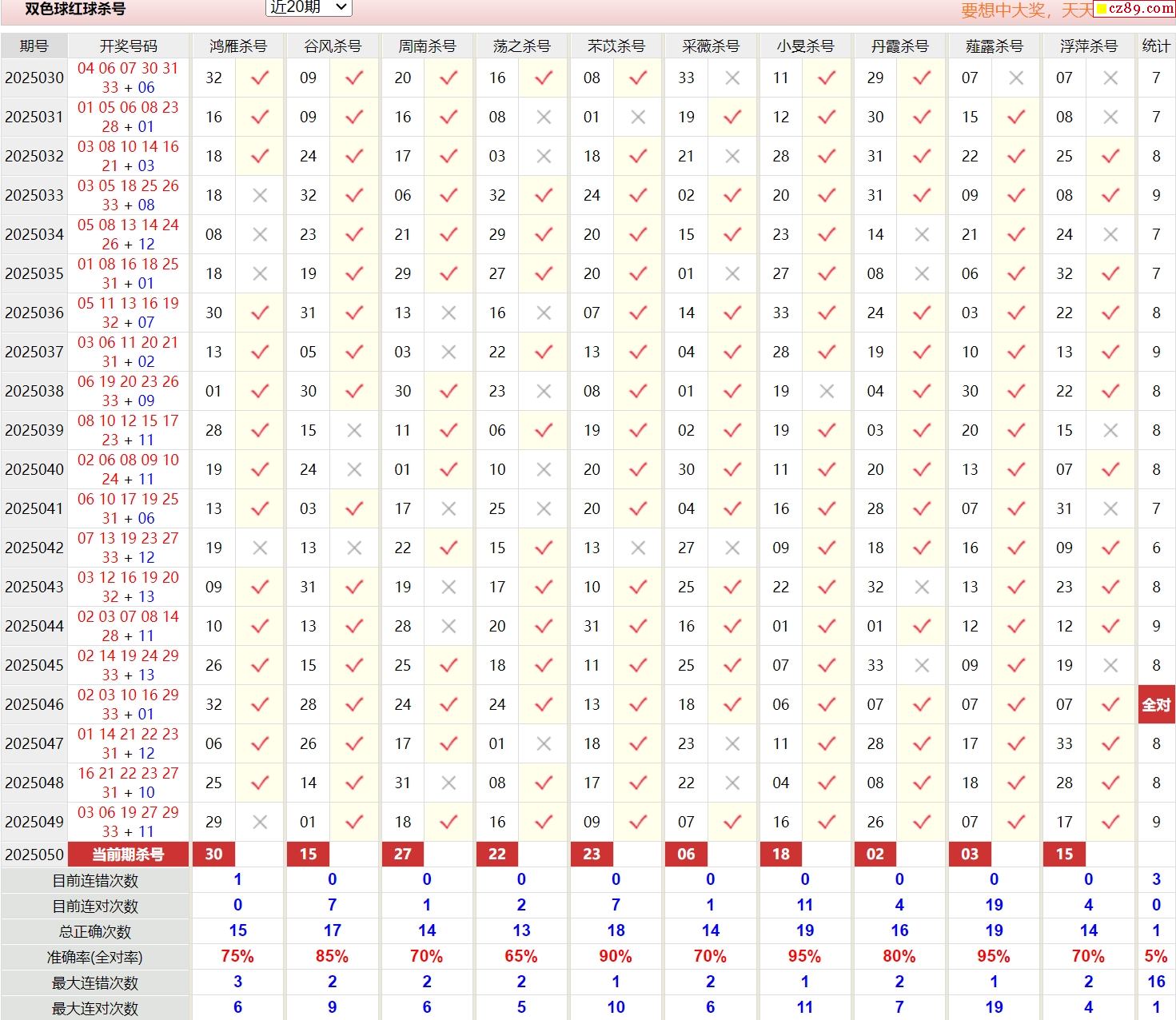1176x1020 pixels.
Task: Click 浮萍 cross mark in row 2025045
Action: (x=1110, y=665)
